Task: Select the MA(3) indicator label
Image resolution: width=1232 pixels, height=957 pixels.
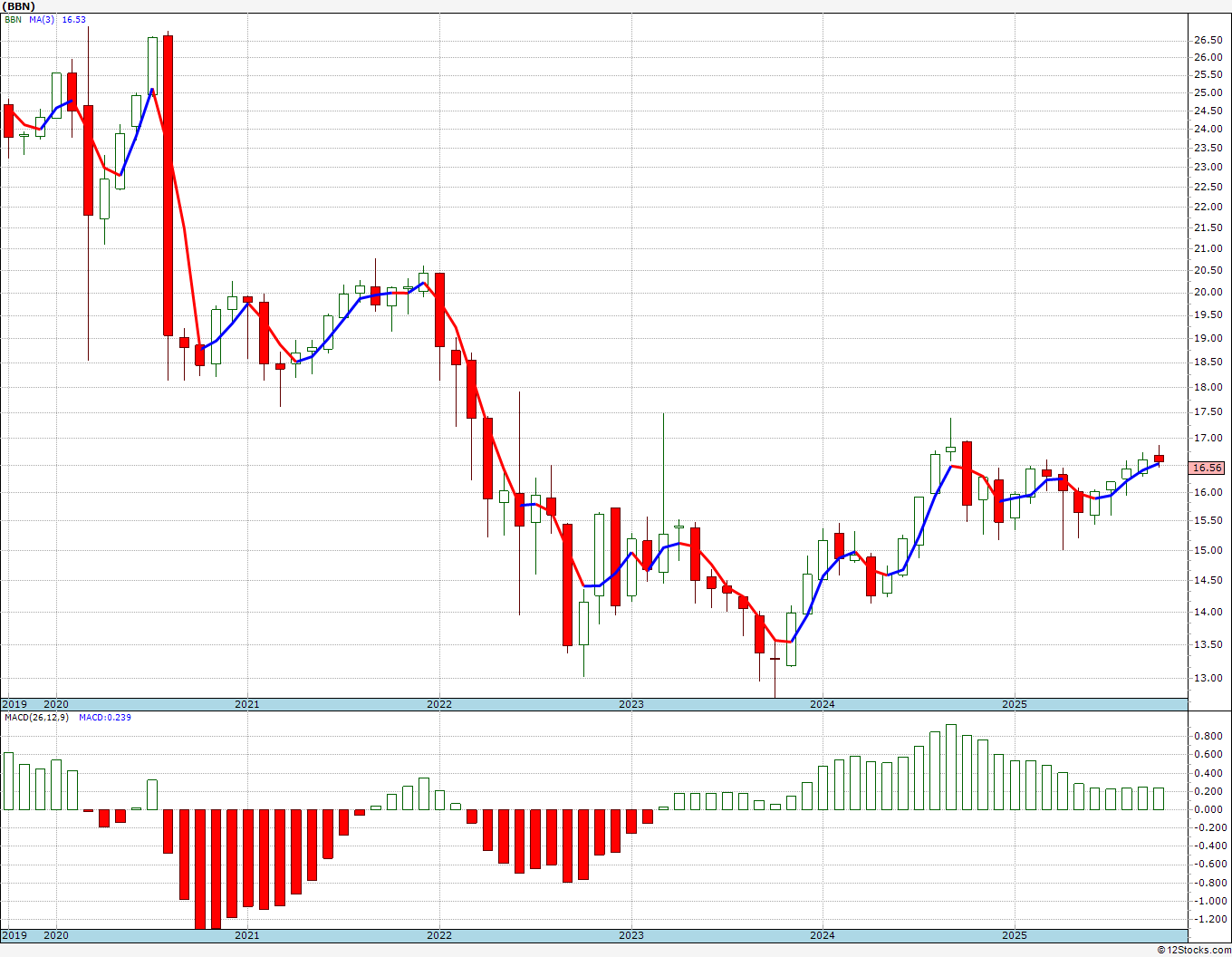Action: tap(42, 19)
